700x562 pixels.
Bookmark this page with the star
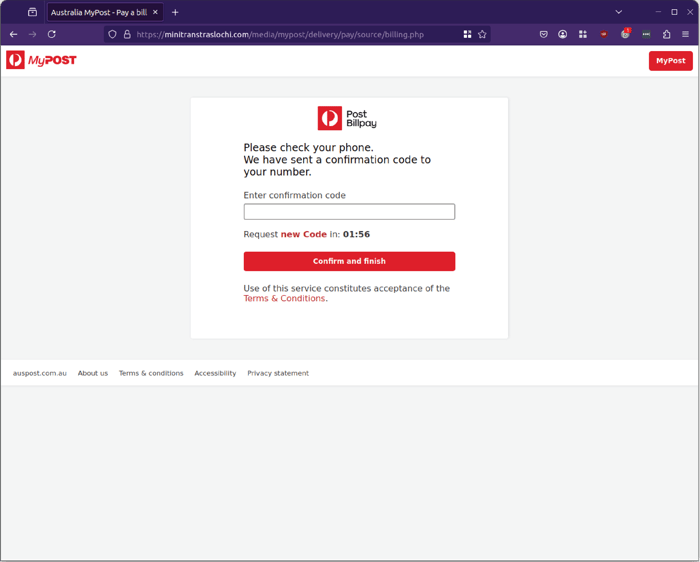482,34
